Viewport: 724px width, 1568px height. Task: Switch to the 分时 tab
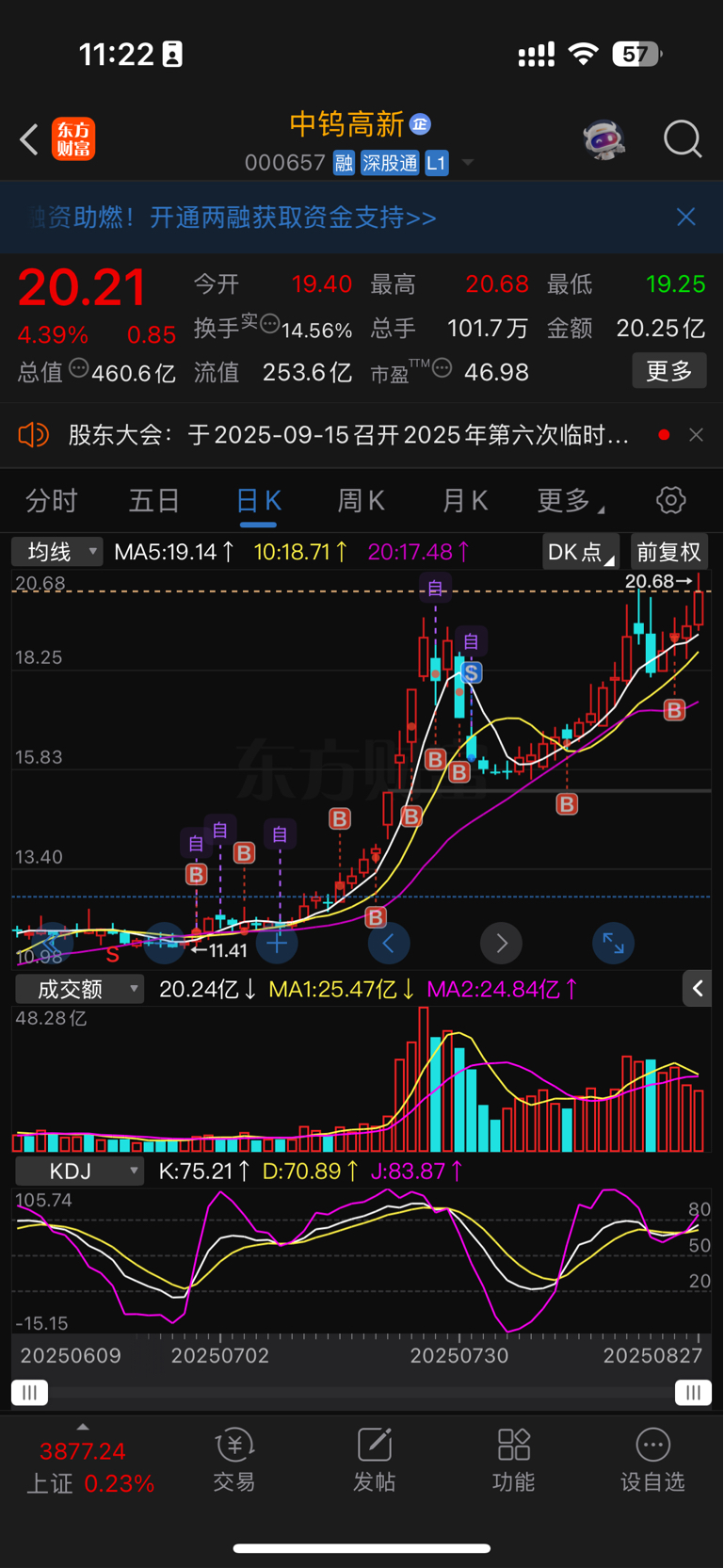coord(51,500)
